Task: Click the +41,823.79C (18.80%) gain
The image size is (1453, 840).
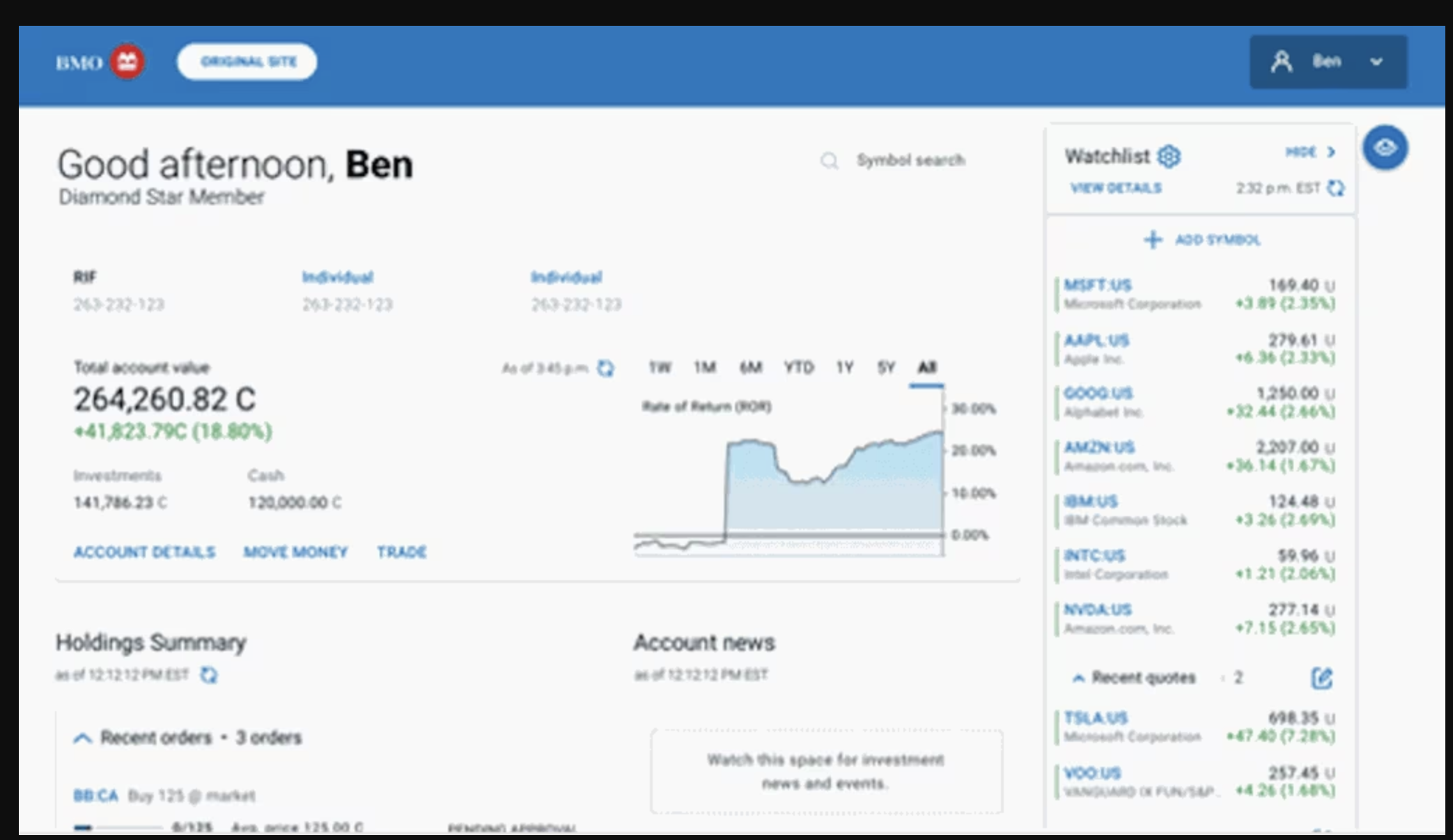Action: [x=173, y=432]
